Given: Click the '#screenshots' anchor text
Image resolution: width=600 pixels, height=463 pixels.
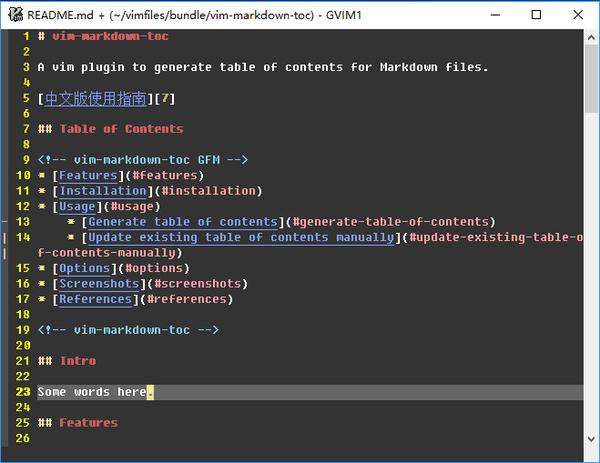Looking at the screenshot, I should pos(198,284).
